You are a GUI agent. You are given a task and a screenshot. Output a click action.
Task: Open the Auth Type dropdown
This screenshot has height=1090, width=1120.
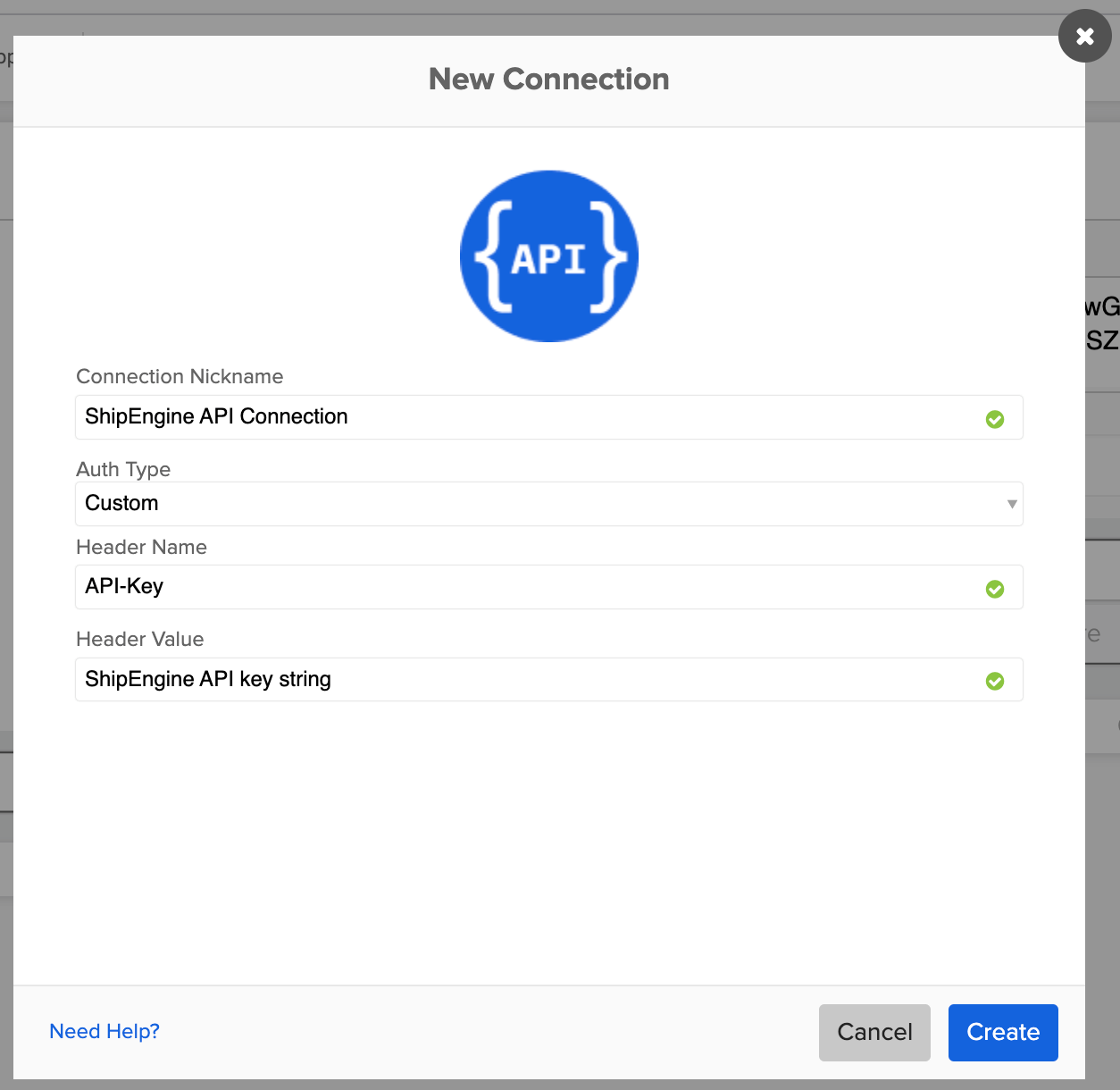(549, 504)
